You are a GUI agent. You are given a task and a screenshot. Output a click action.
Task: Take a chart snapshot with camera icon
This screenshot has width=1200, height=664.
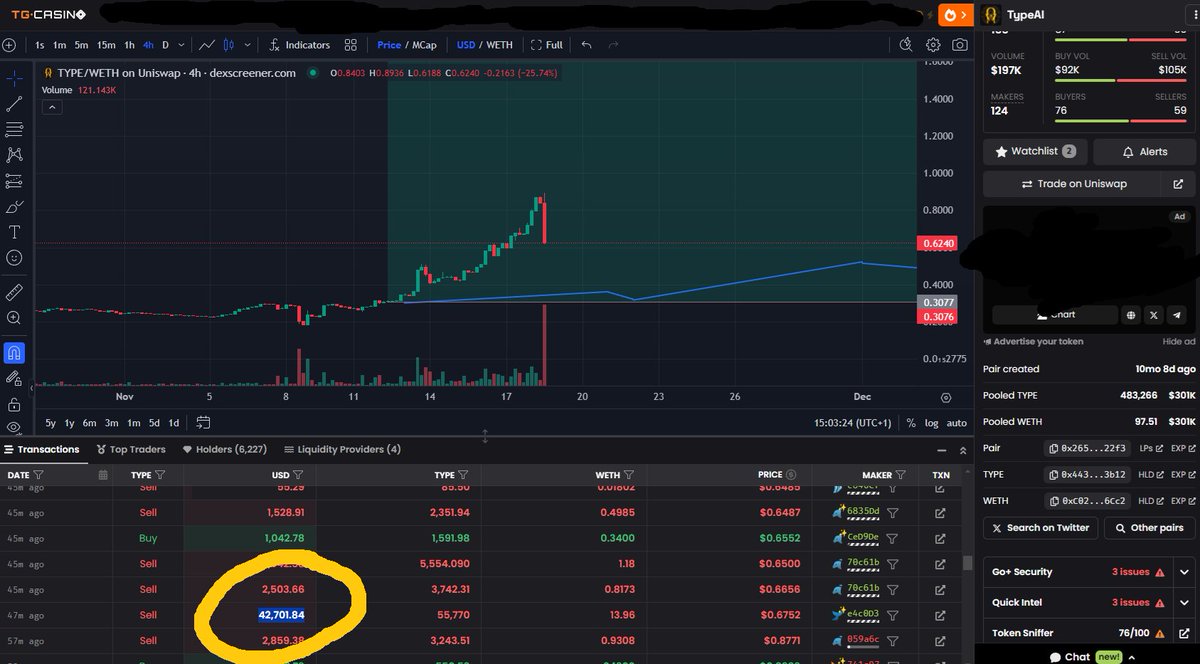tap(960, 45)
